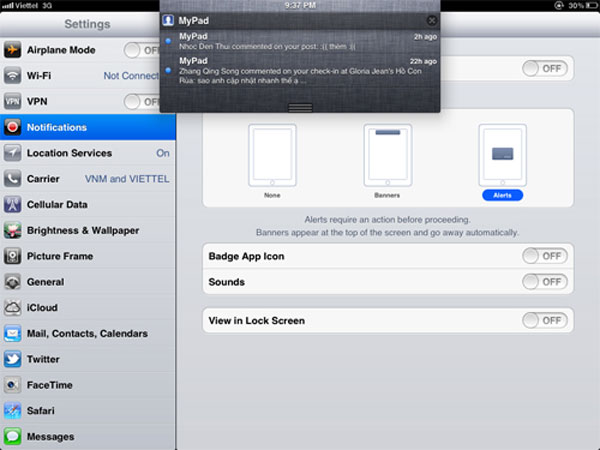This screenshot has width=600, height=450.
Task: Open iCloud settings row
Action: [x=88, y=308]
